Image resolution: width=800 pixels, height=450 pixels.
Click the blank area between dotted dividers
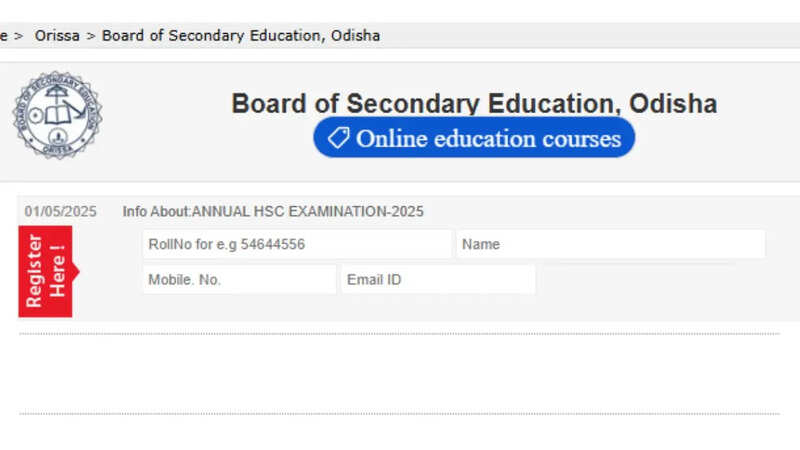[400, 374]
